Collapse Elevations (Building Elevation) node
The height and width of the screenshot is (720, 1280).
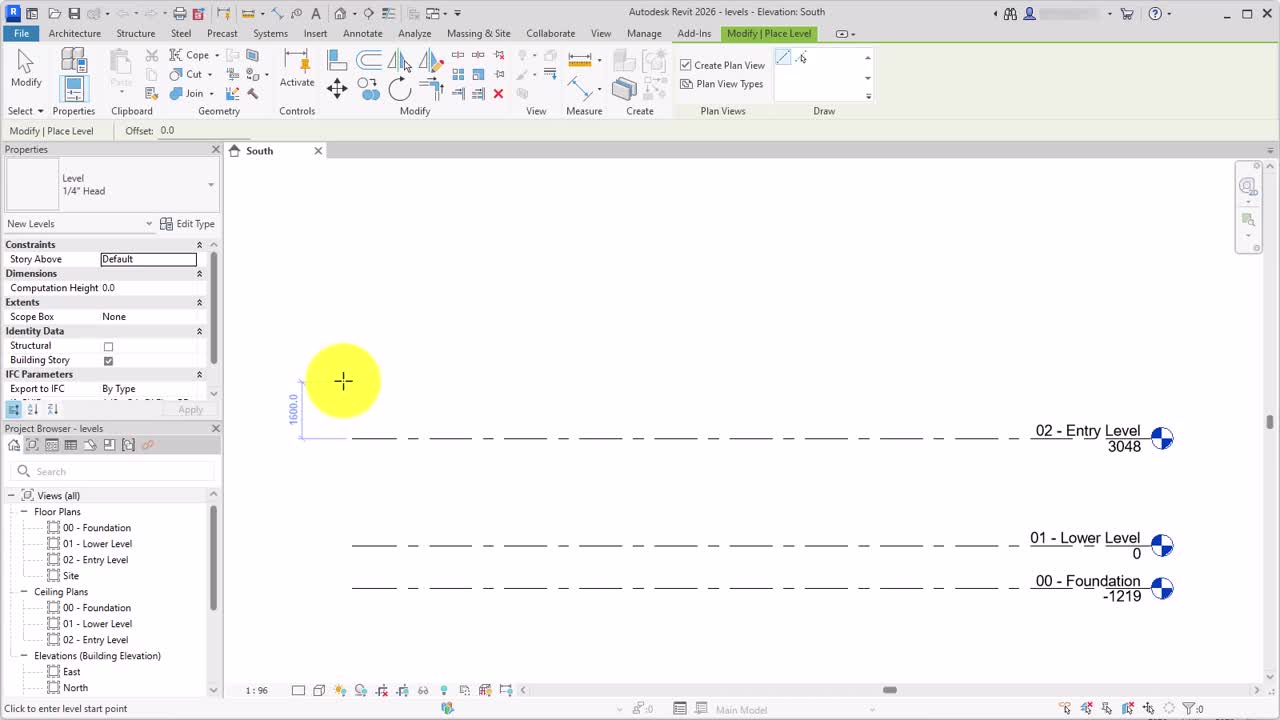(25, 656)
